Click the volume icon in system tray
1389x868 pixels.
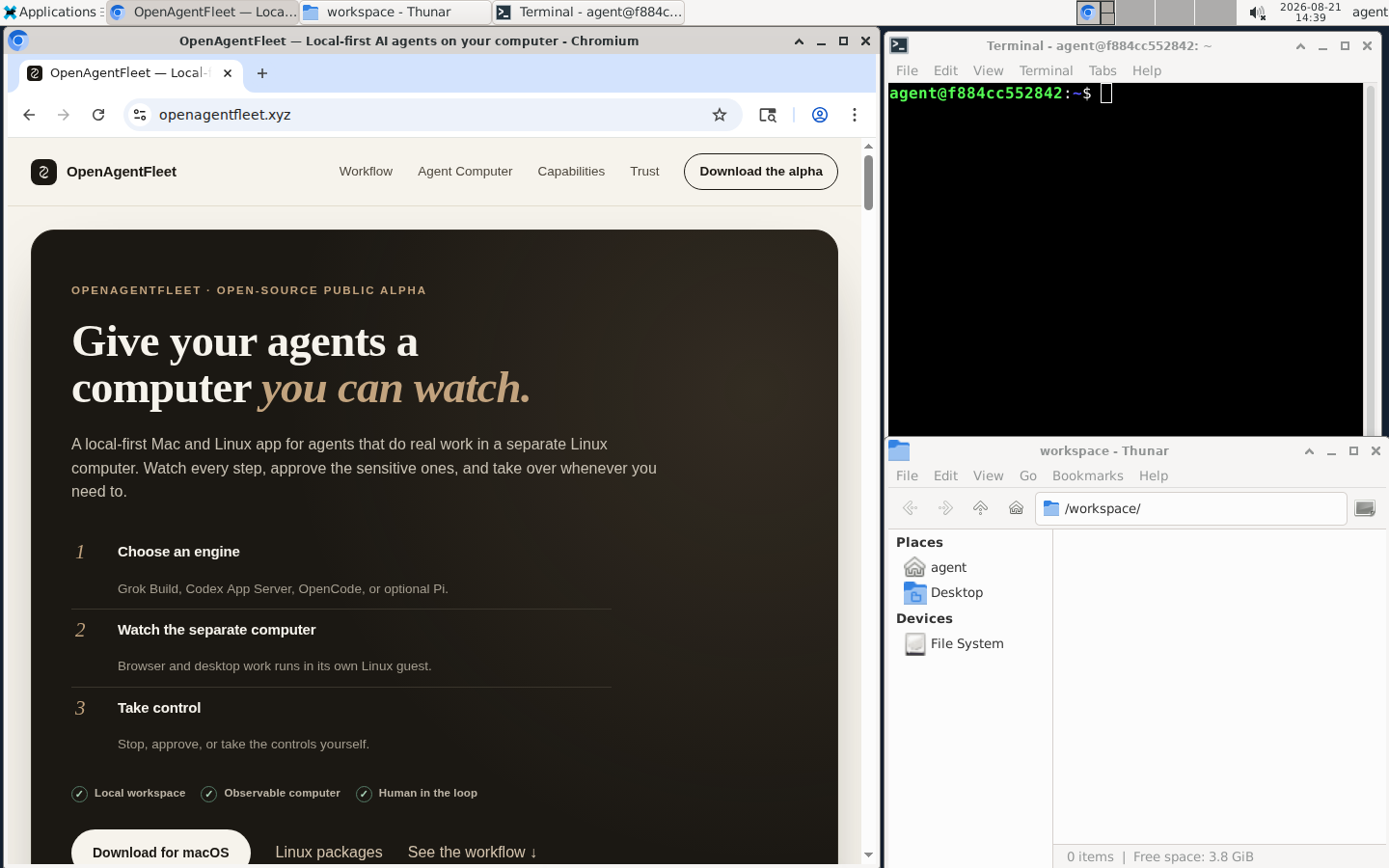click(x=1257, y=13)
